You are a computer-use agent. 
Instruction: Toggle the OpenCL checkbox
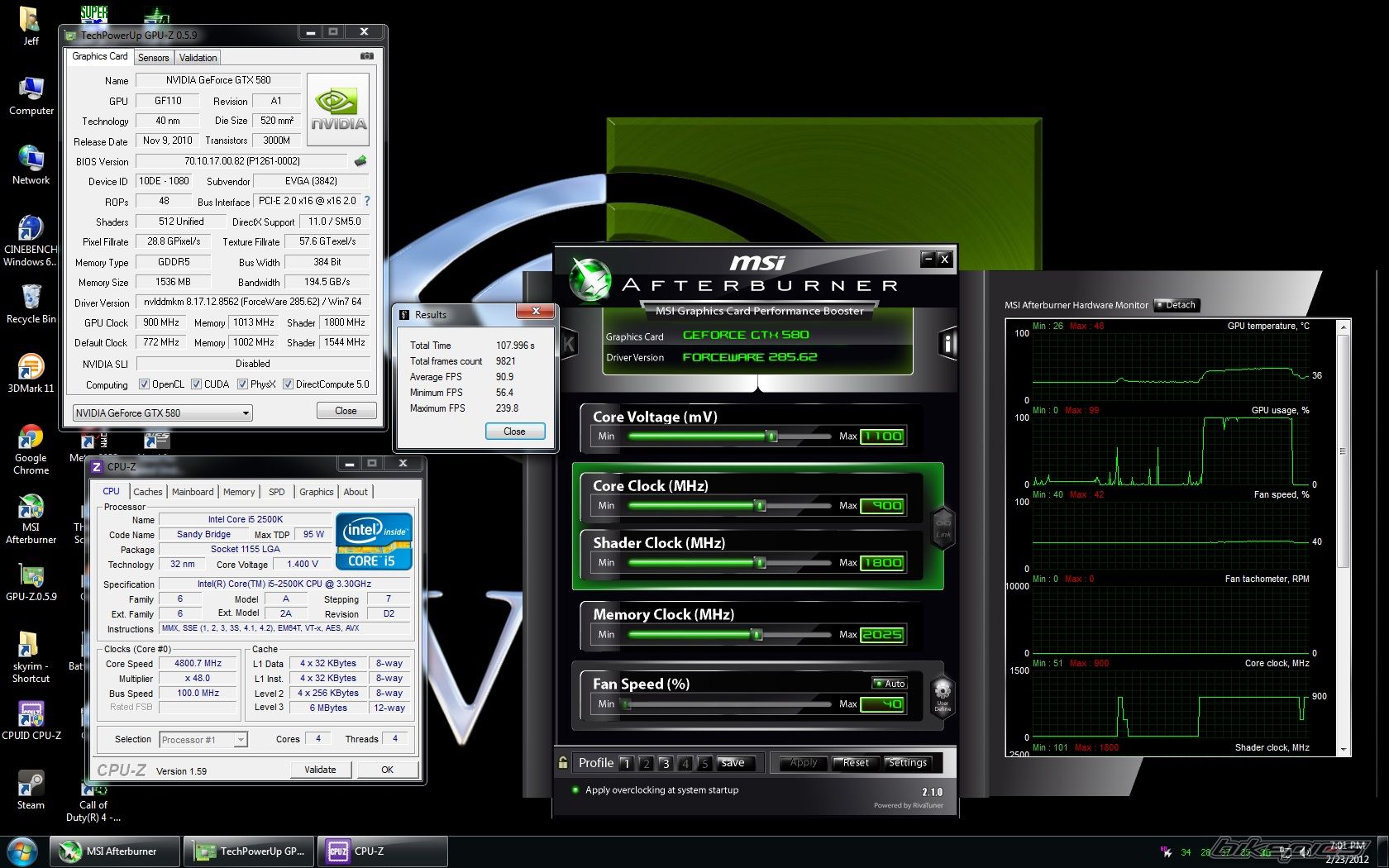point(144,384)
